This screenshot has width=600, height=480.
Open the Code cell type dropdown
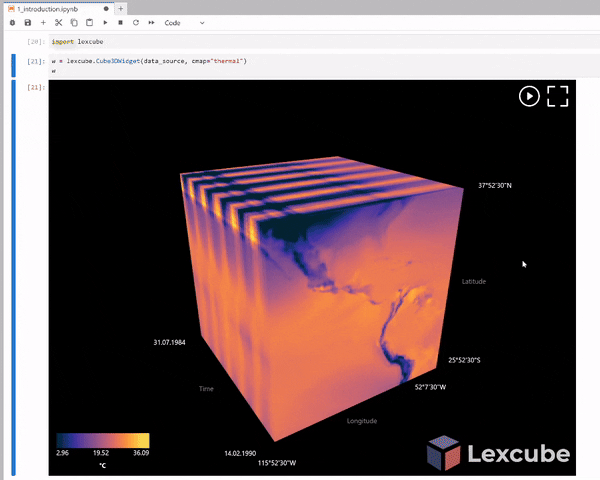(184, 23)
